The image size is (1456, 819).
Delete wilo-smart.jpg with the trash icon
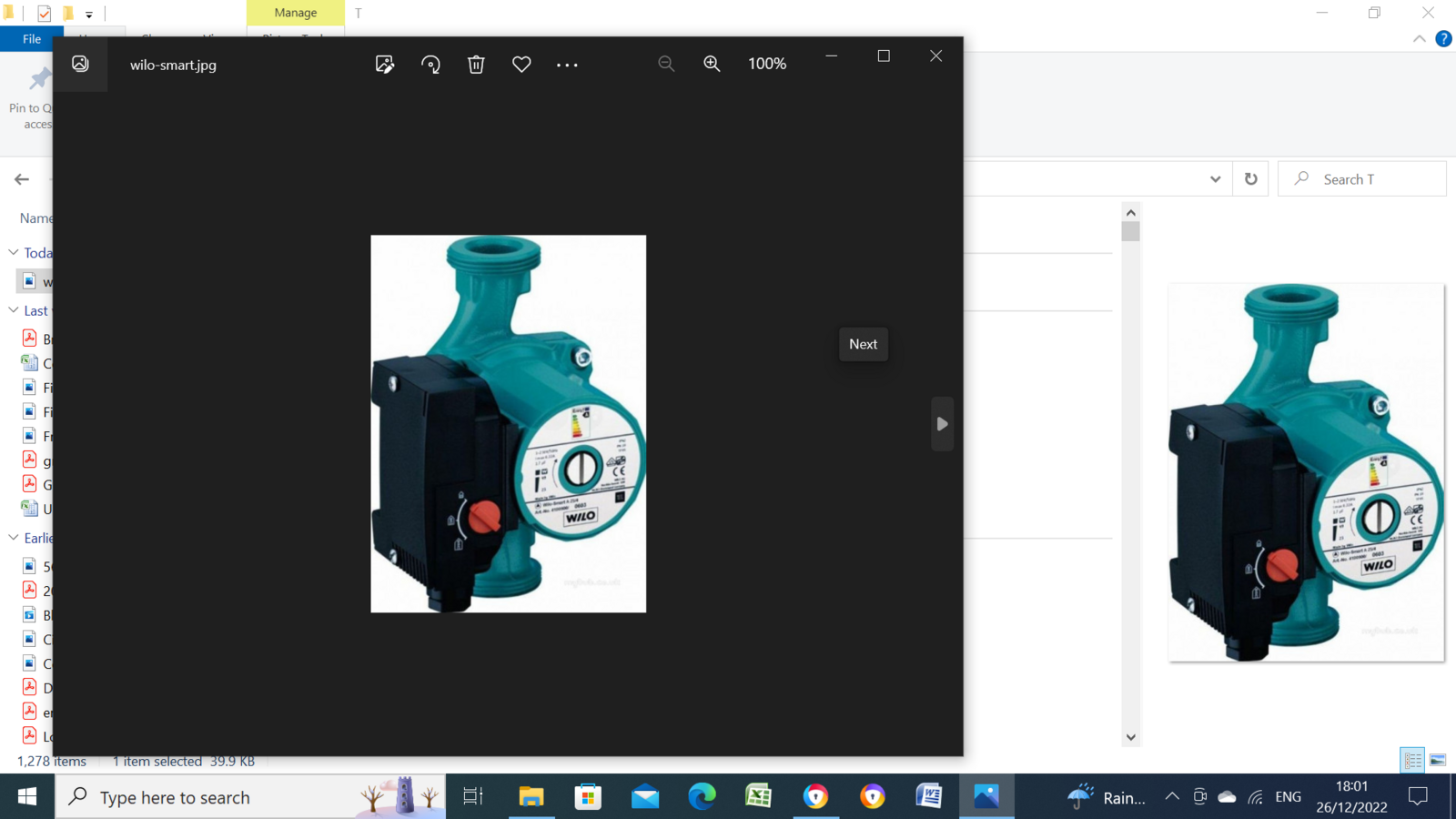(475, 64)
